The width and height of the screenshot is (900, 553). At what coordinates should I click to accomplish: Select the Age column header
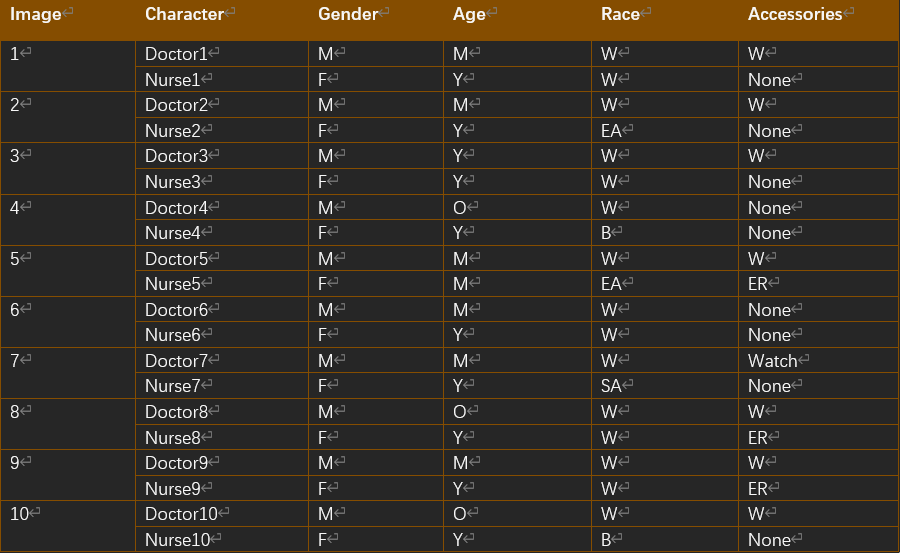point(469,15)
